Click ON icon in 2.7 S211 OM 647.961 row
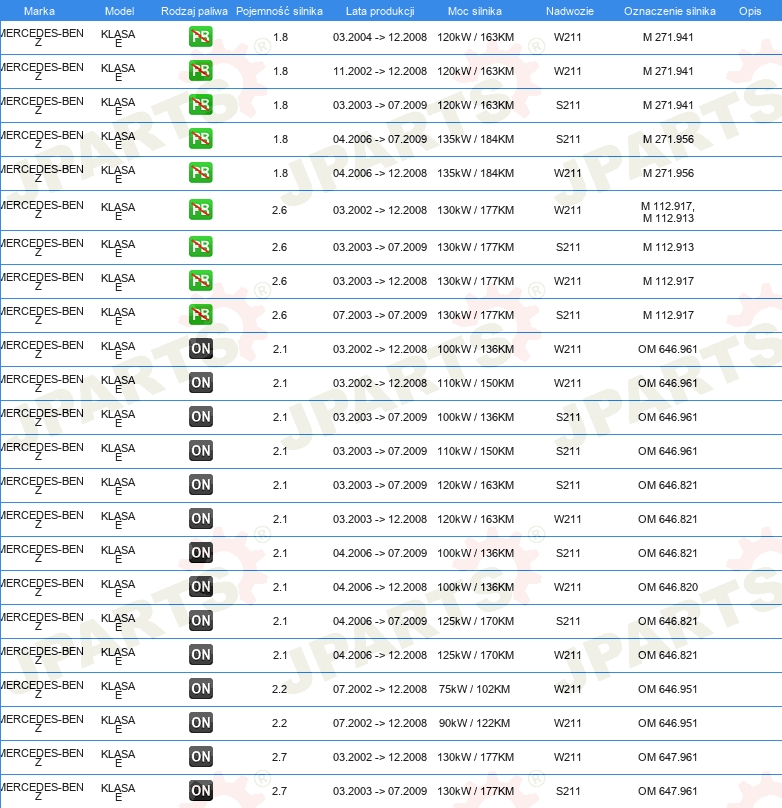The image size is (782, 808). point(200,791)
